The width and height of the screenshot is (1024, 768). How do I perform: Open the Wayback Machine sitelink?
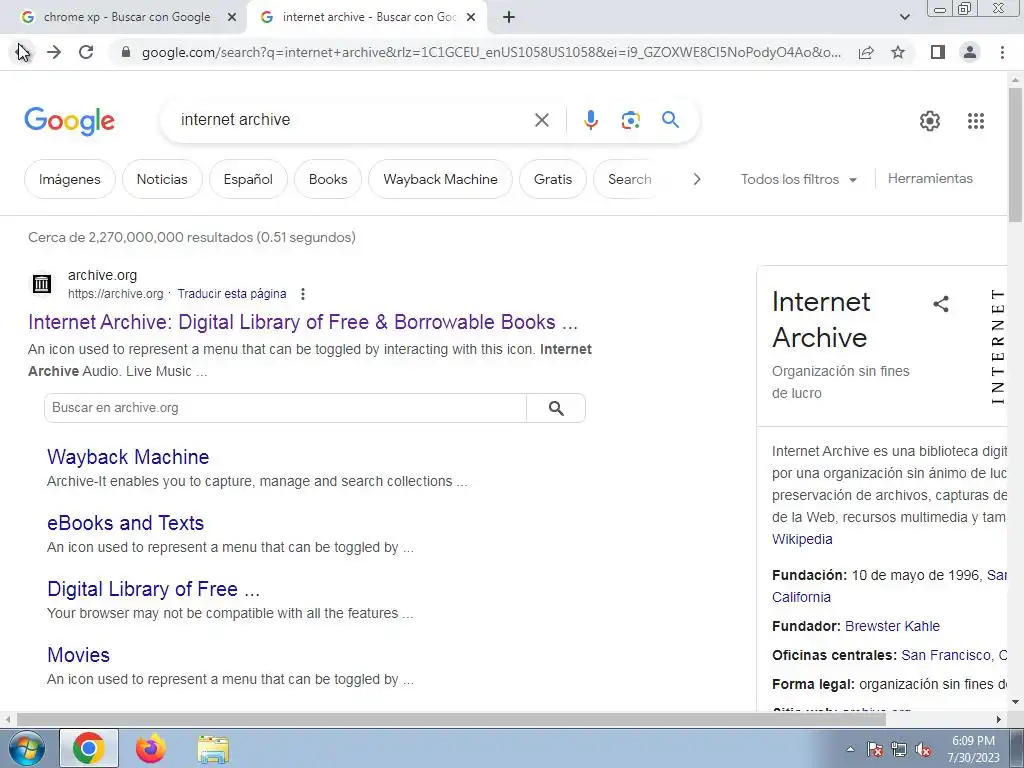click(128, 456)
